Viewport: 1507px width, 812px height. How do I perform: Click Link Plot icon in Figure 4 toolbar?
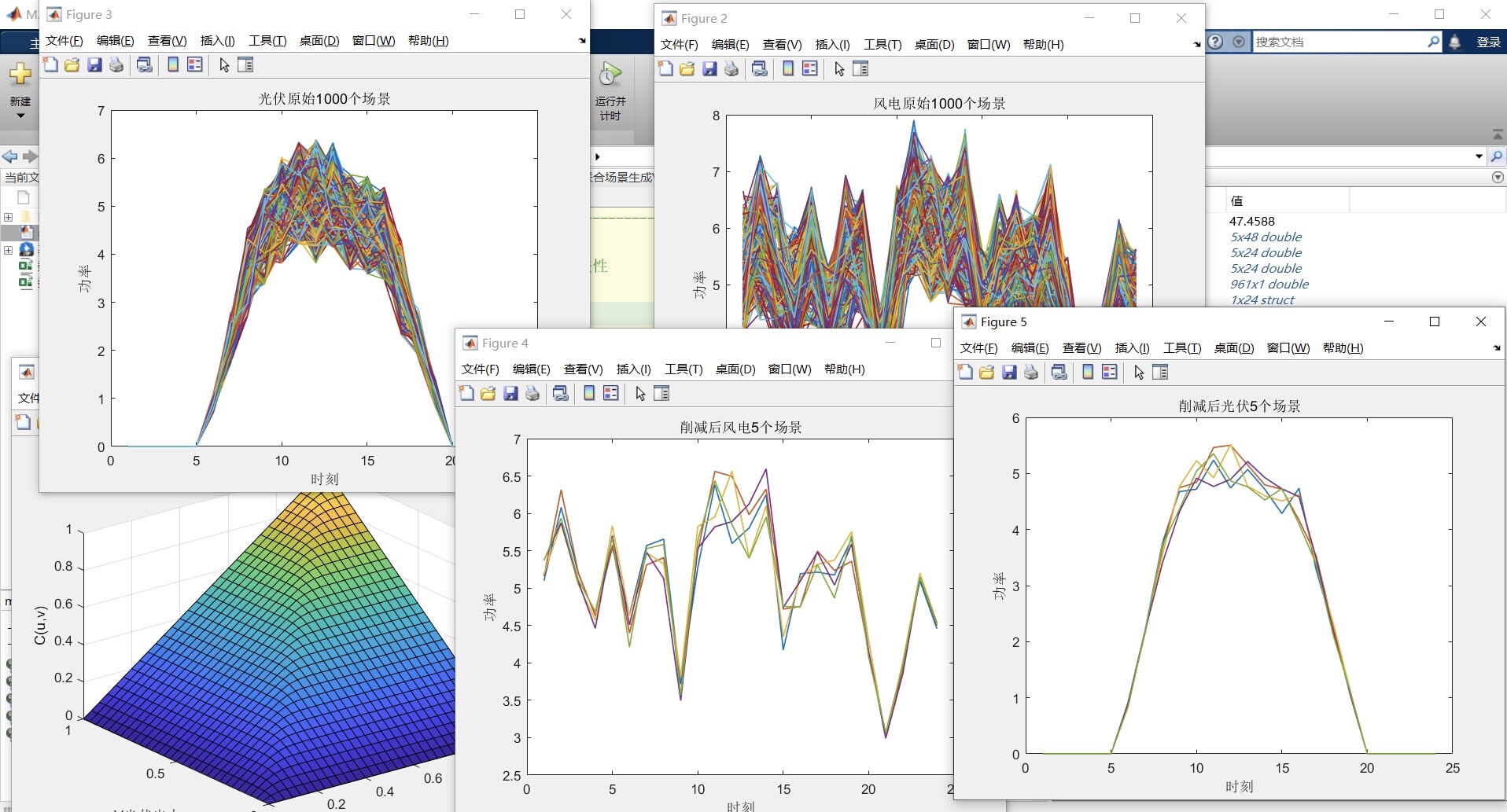coord(561,394)
